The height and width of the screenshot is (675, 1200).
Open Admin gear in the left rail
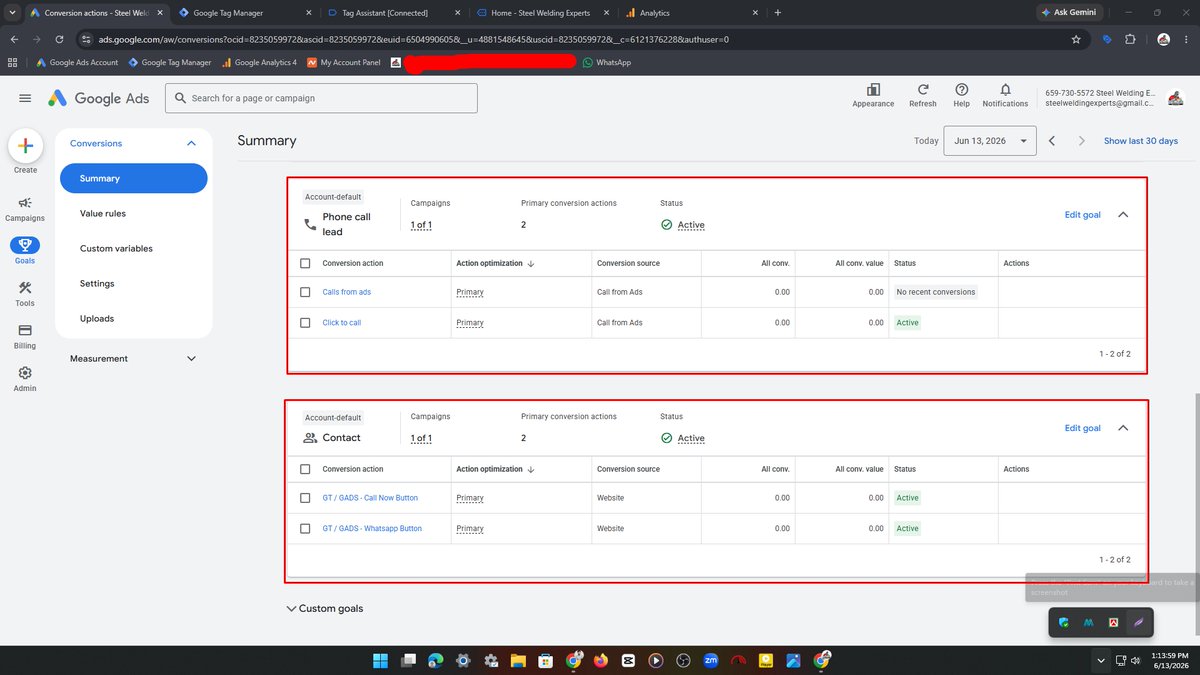tap(25, 378)
